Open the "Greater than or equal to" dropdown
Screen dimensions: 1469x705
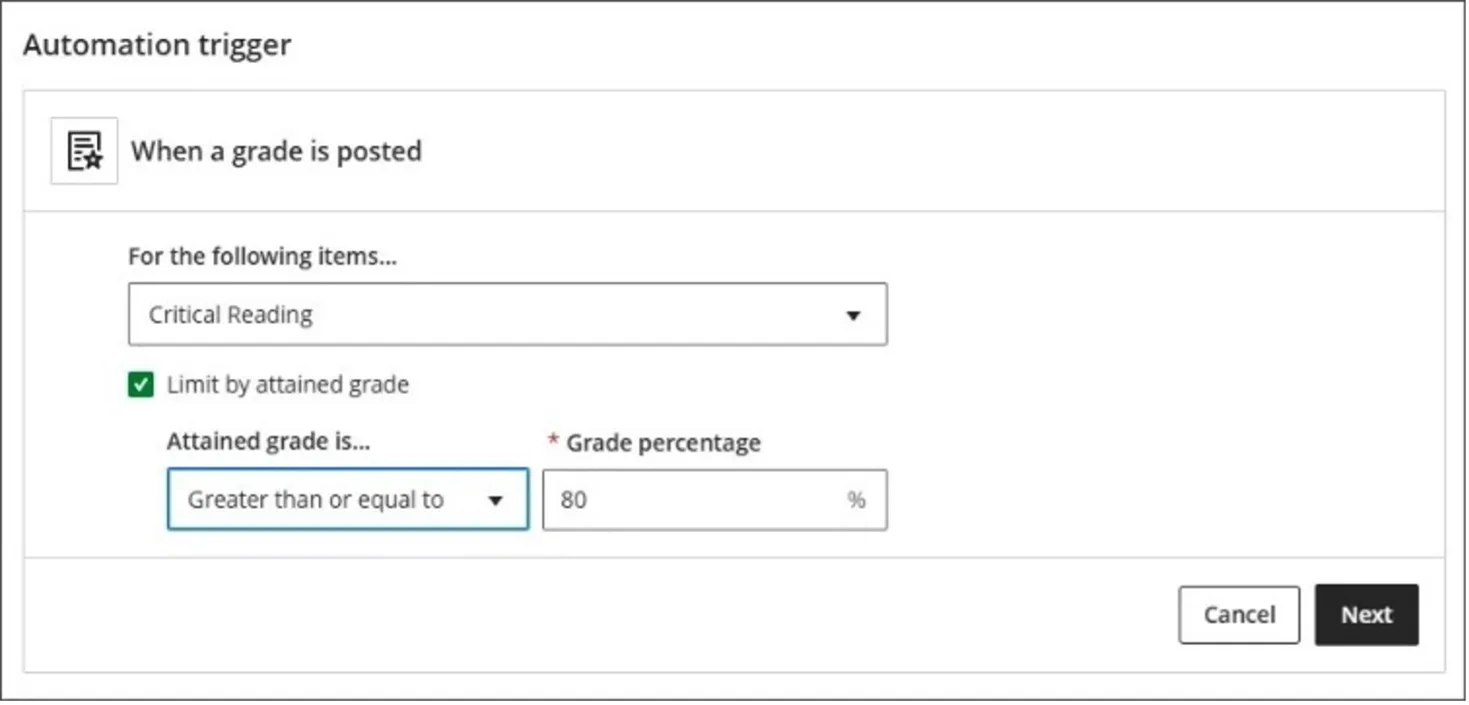coord(347,500)
